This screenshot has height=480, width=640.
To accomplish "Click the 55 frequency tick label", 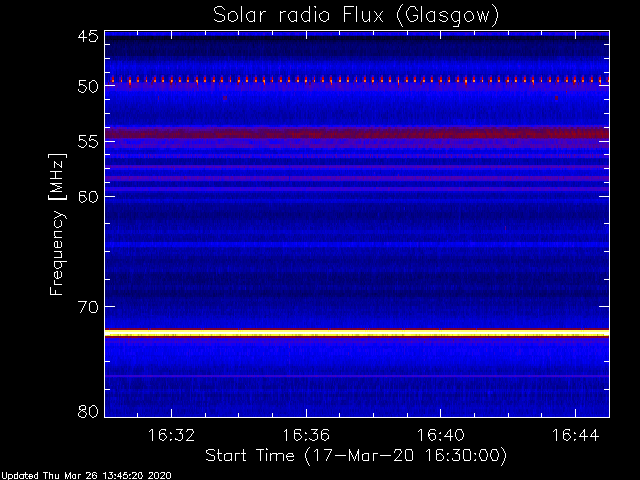I will tap(88, 142).
